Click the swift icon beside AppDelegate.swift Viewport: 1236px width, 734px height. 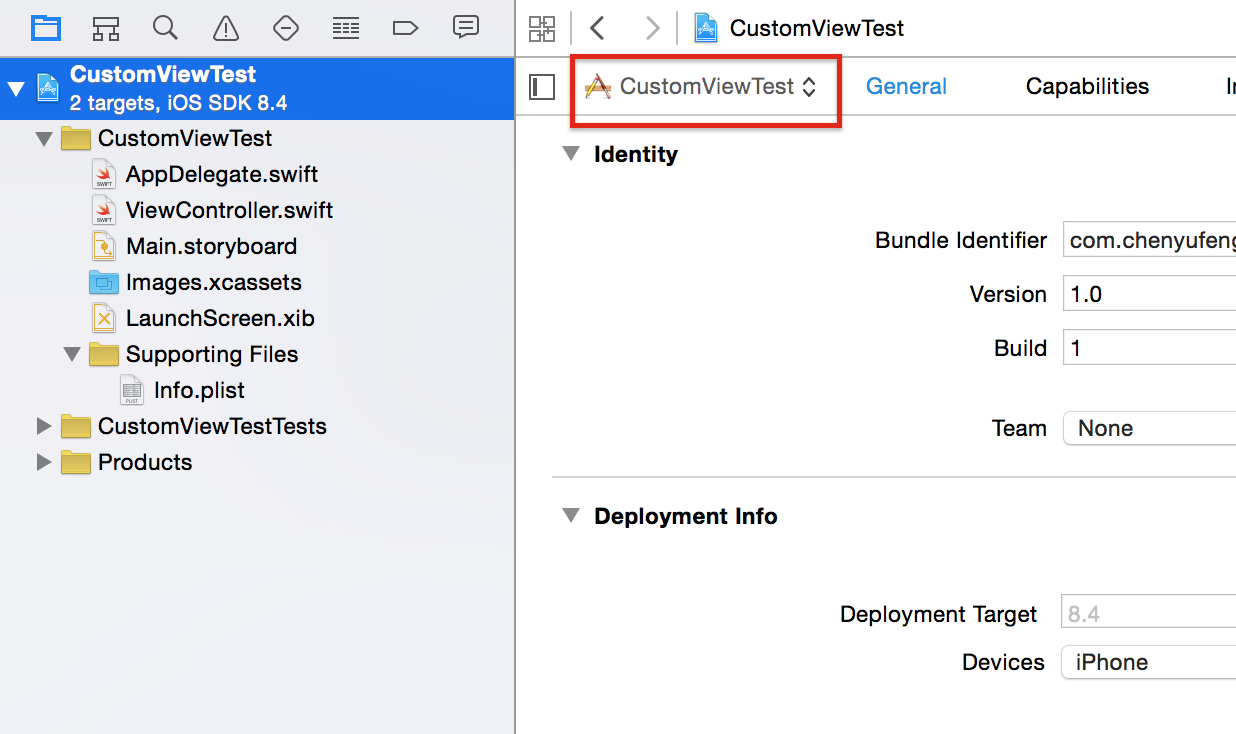coord(104,174)
